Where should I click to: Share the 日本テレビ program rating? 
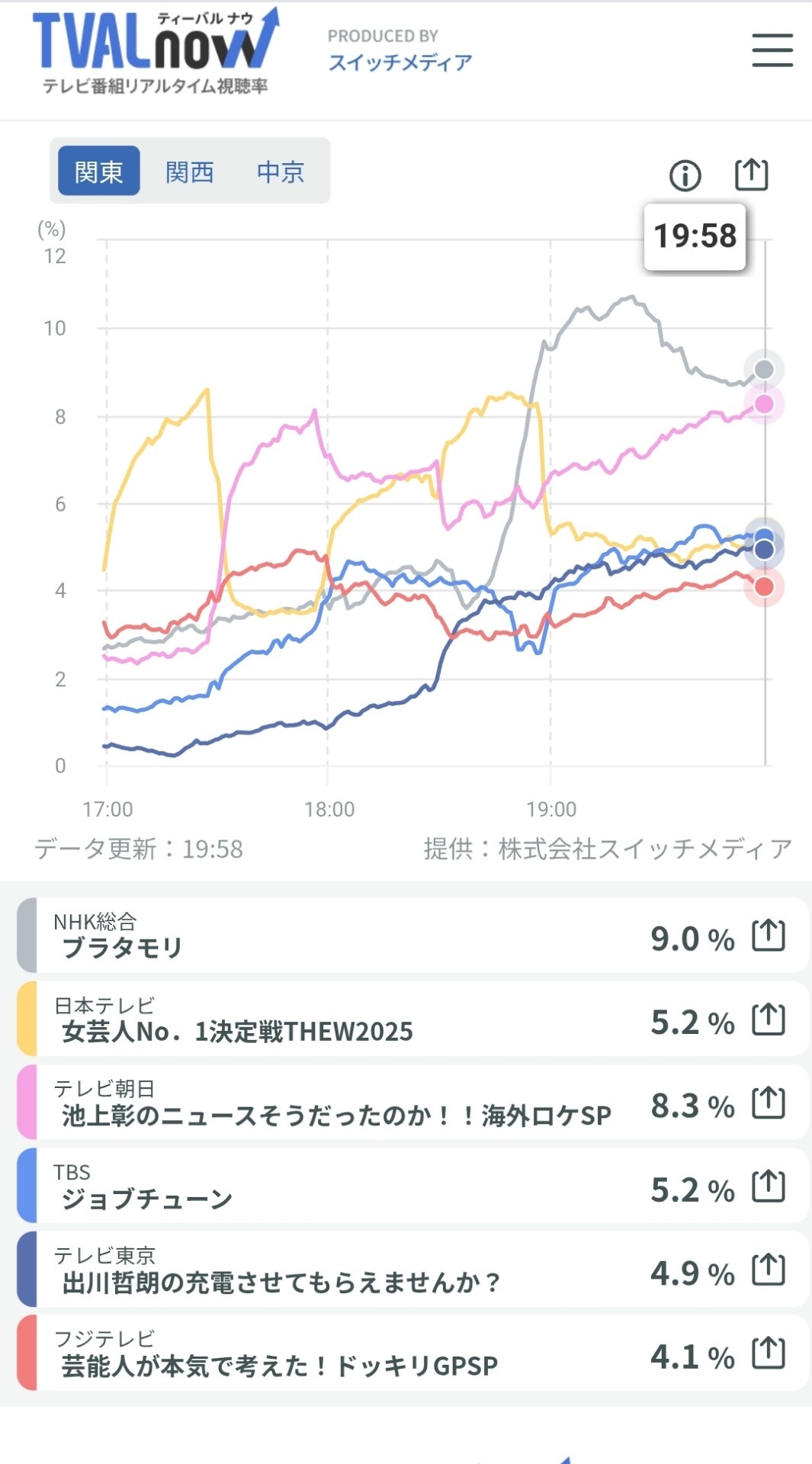tap(768, 1019)
